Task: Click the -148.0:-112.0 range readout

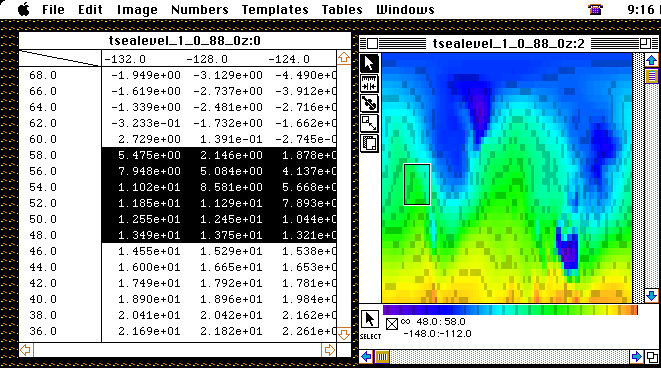Action: (x=437, y=334)
